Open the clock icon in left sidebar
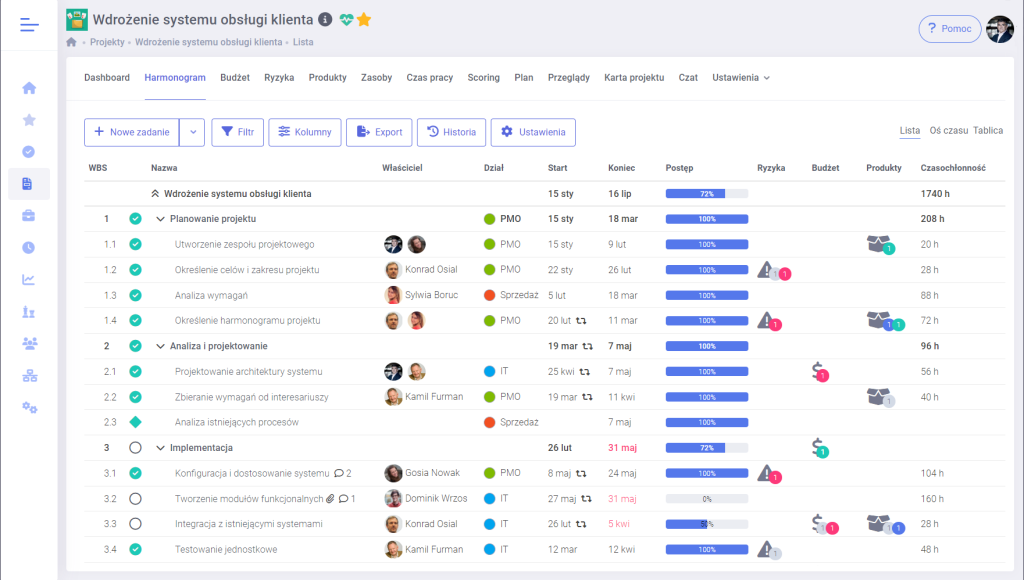1024x580 pixels. (x=29, y=247)
